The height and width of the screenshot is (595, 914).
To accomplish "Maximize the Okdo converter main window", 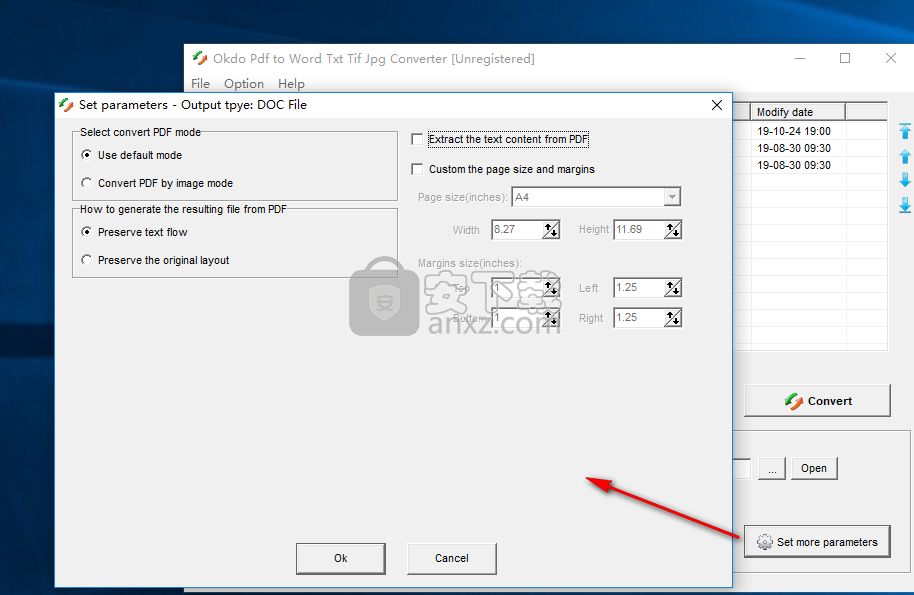I will [x=845, y=58].
